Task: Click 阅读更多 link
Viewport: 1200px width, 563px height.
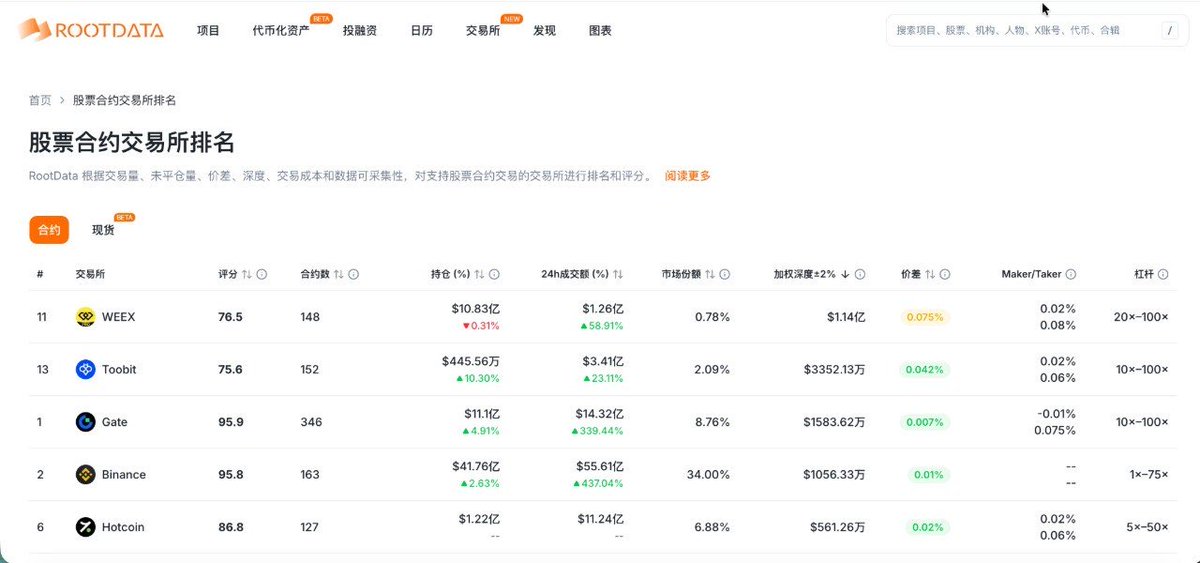Action: click(688, 176)
